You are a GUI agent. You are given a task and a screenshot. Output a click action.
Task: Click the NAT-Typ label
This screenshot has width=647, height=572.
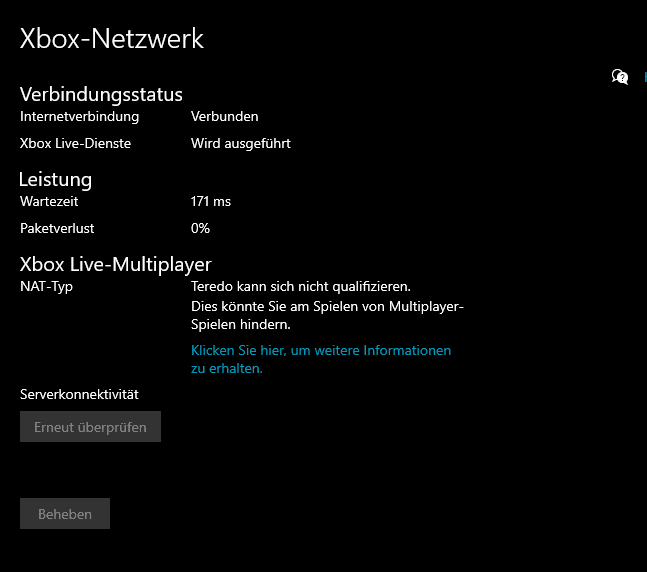tap(46, 286)
